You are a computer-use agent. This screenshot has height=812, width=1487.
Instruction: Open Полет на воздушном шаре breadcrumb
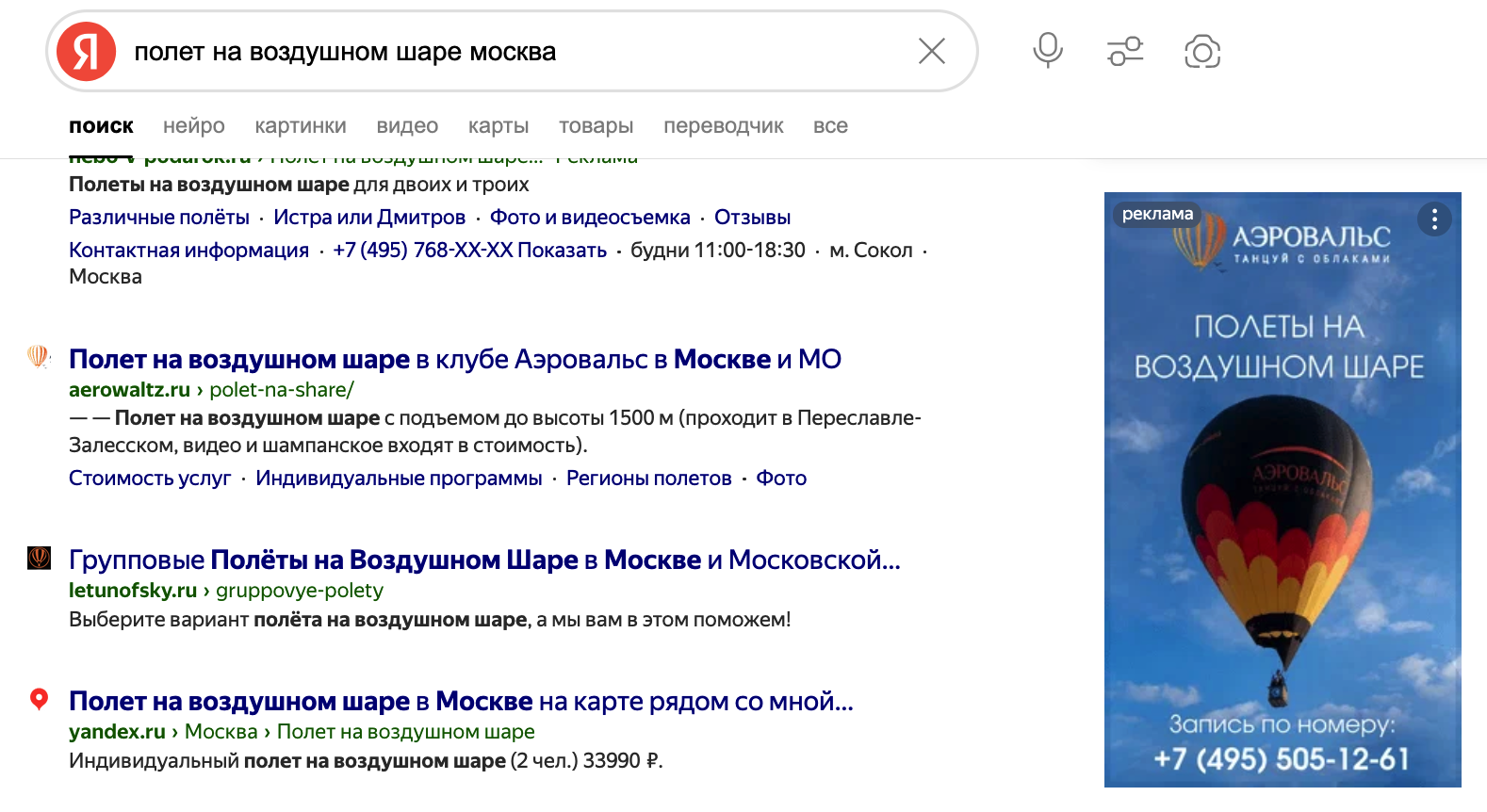(406, 732)
